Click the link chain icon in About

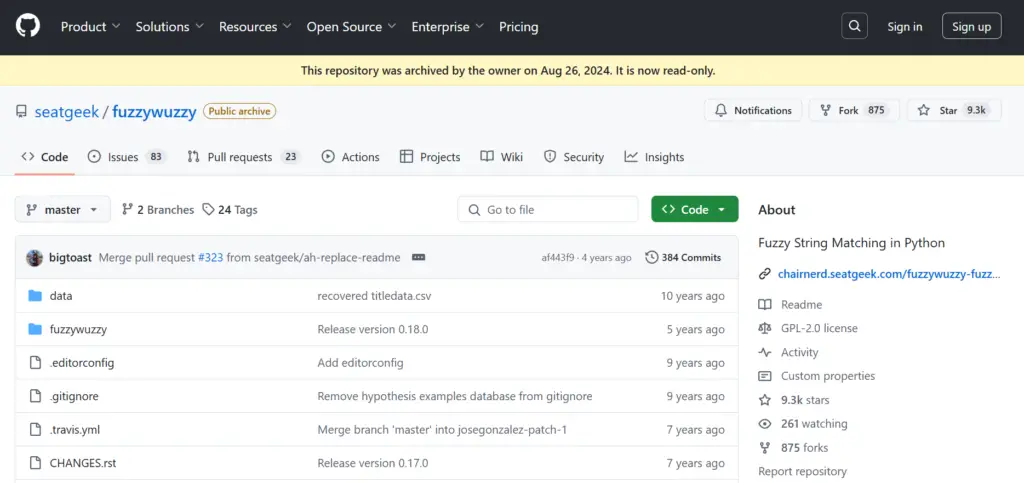coord(765,274)
